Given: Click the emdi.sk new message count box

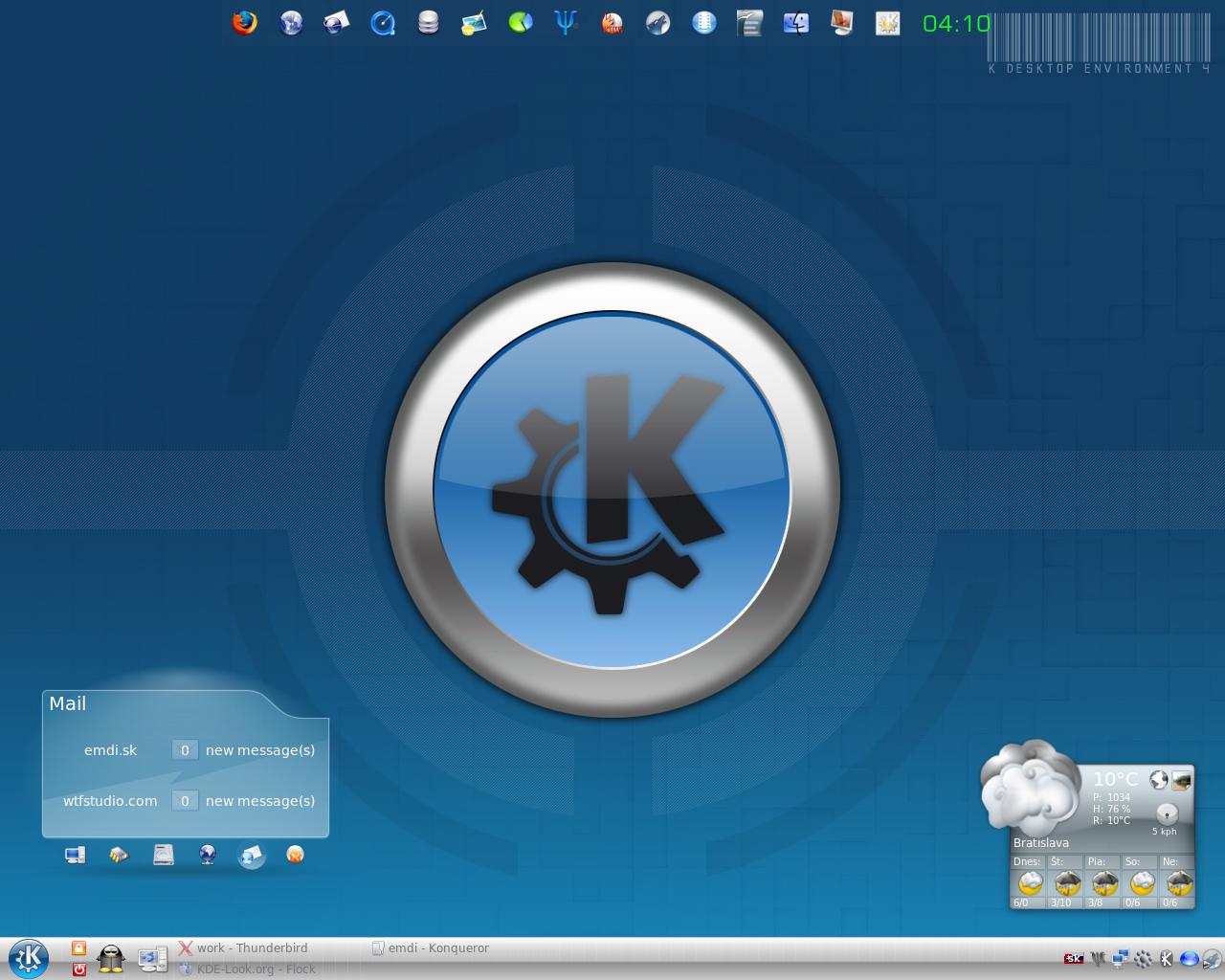Looking at the screenshot, I should [x=185, y=750].
